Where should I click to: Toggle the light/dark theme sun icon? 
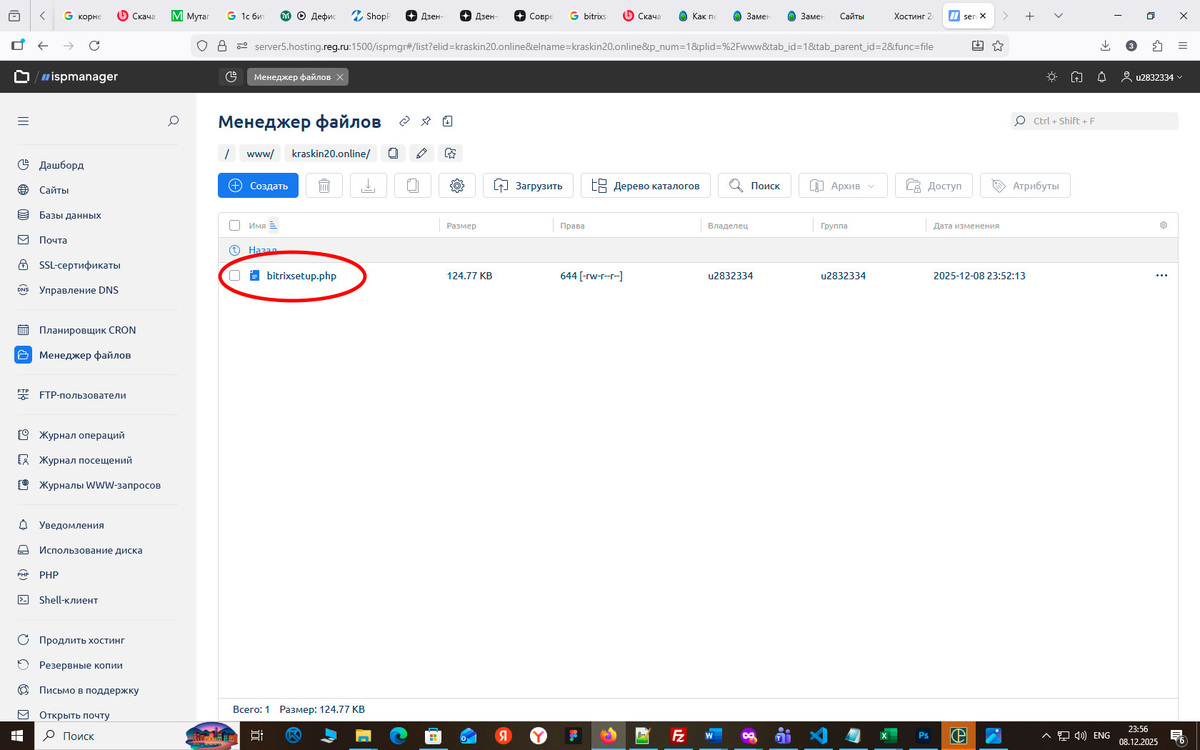pos(1050,76)
